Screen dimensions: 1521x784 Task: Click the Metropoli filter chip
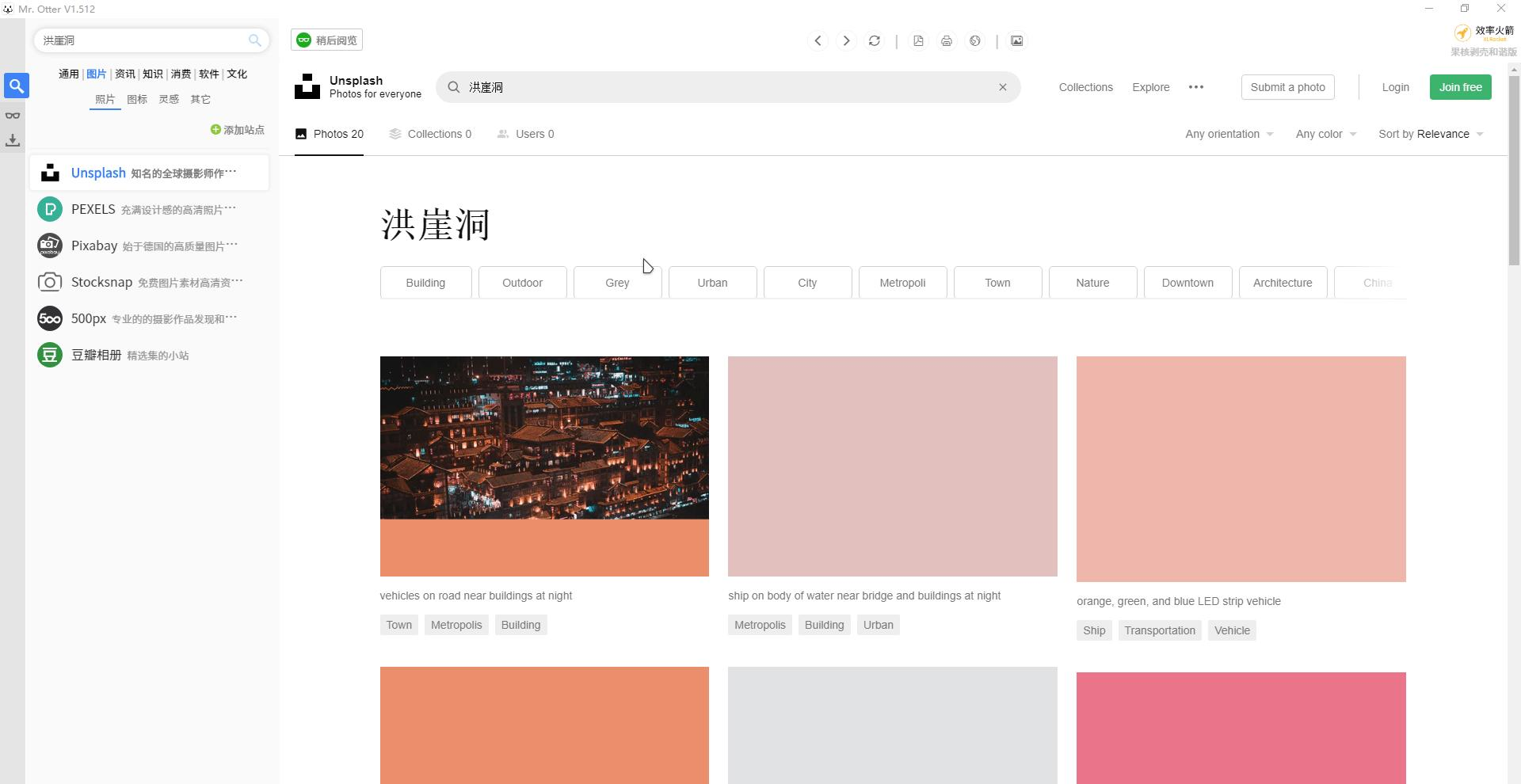903,283
